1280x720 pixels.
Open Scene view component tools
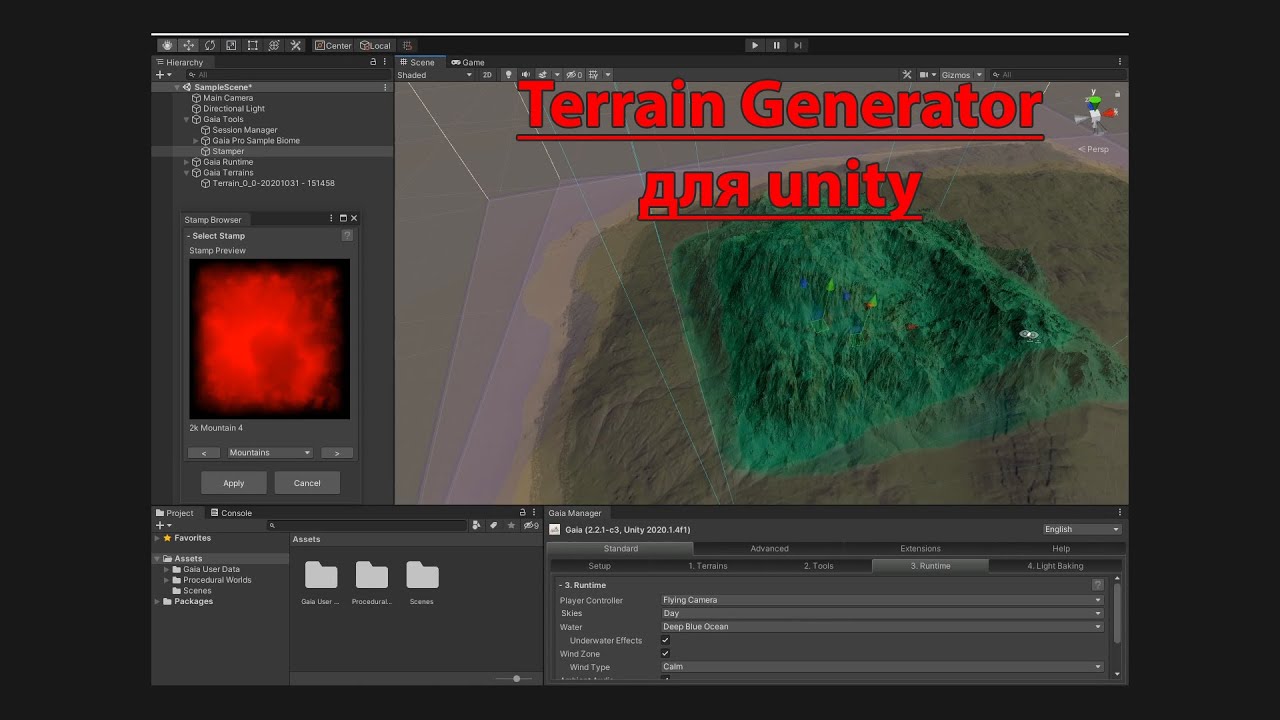tap(907, 75)
